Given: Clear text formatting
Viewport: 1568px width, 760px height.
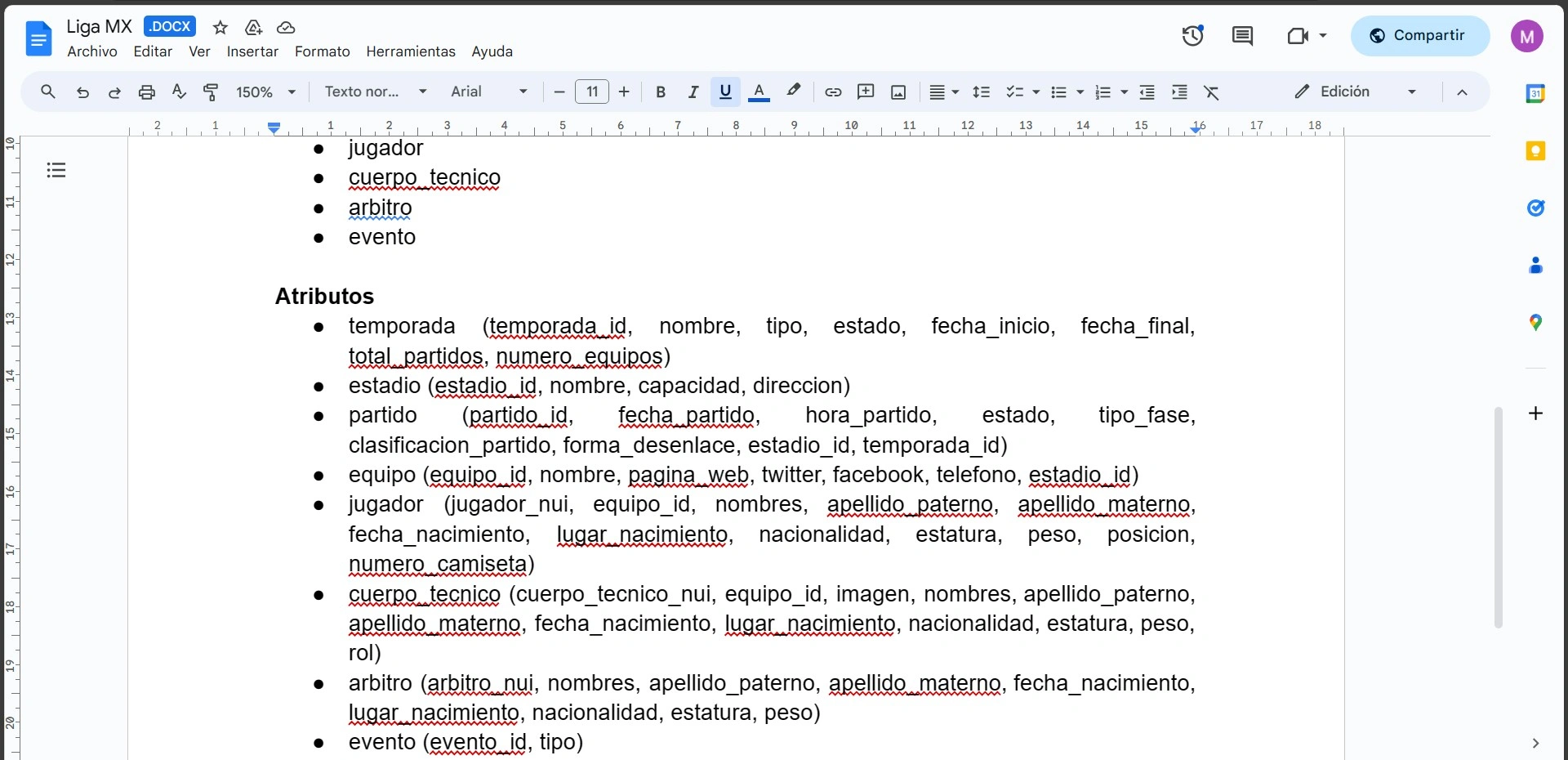Looking at the screenshot, I should pyautogui.click(x=1212, y=92).
